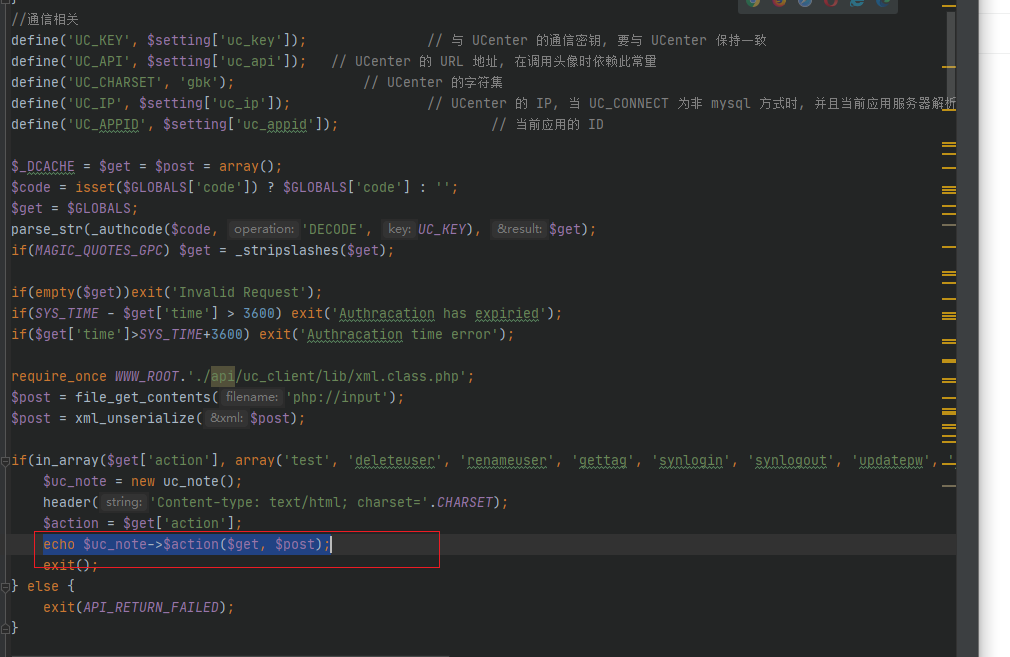Image resolution: width=1010 pixels, height=657 pixels.
Task: Click the MAGIC_QUOTES_GPC constant
Action: (99, 250)
